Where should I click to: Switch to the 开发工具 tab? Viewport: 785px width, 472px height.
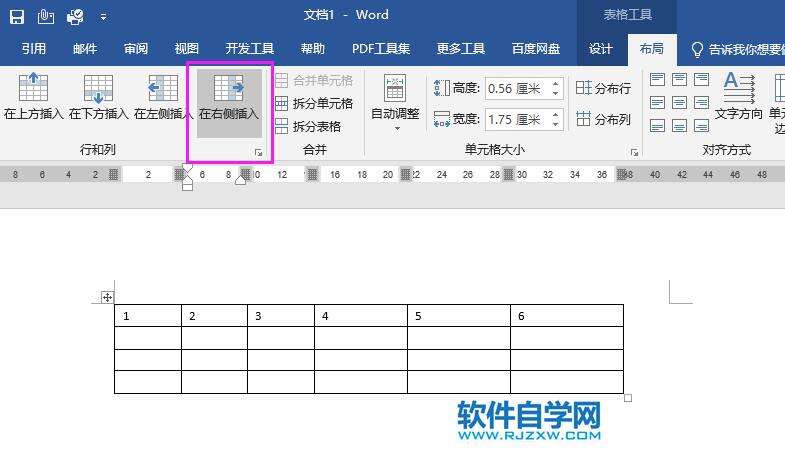[x=249, y=49]
